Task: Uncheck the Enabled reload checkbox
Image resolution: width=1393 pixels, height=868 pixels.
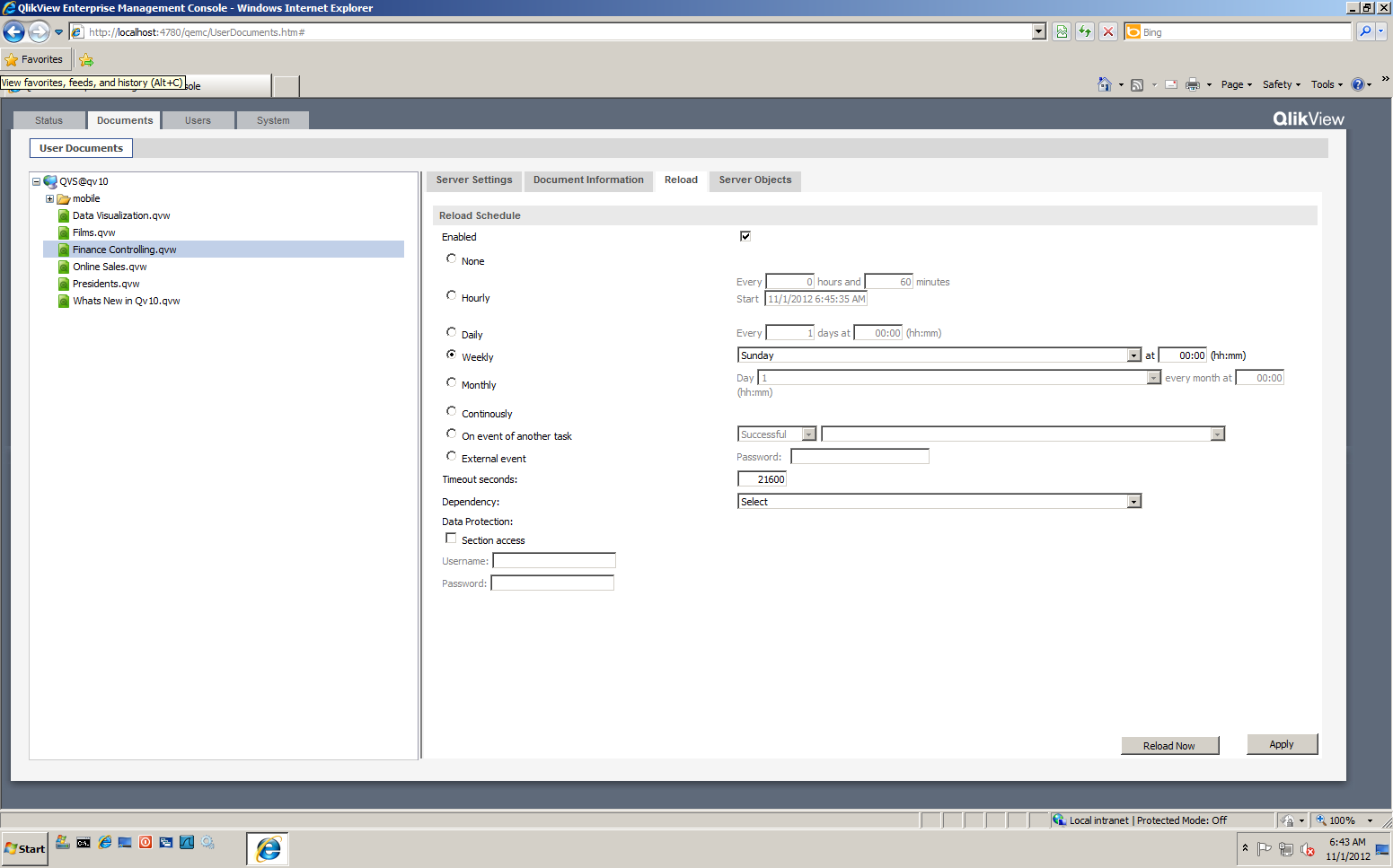Action: click(745, 236)
